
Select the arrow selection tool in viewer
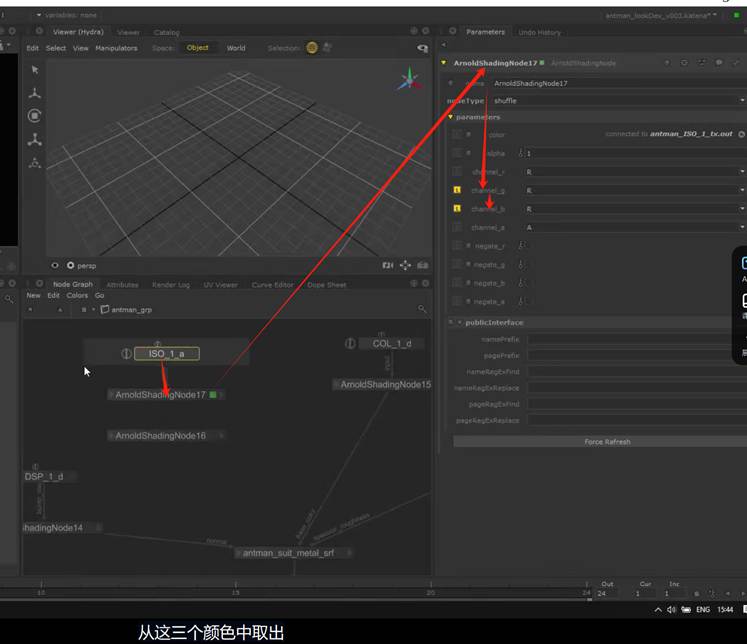tap(35, 70)
